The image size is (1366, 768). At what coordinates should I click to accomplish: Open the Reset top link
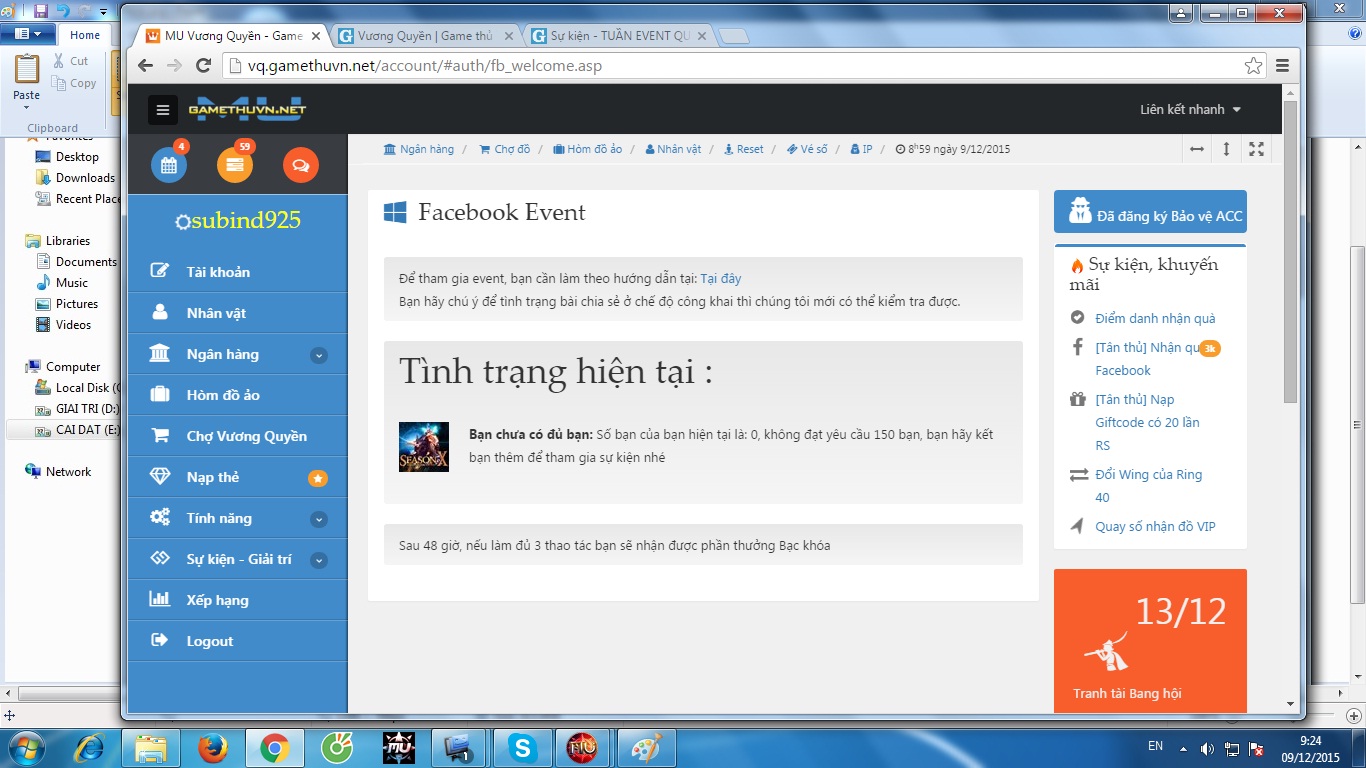(743, 149)
